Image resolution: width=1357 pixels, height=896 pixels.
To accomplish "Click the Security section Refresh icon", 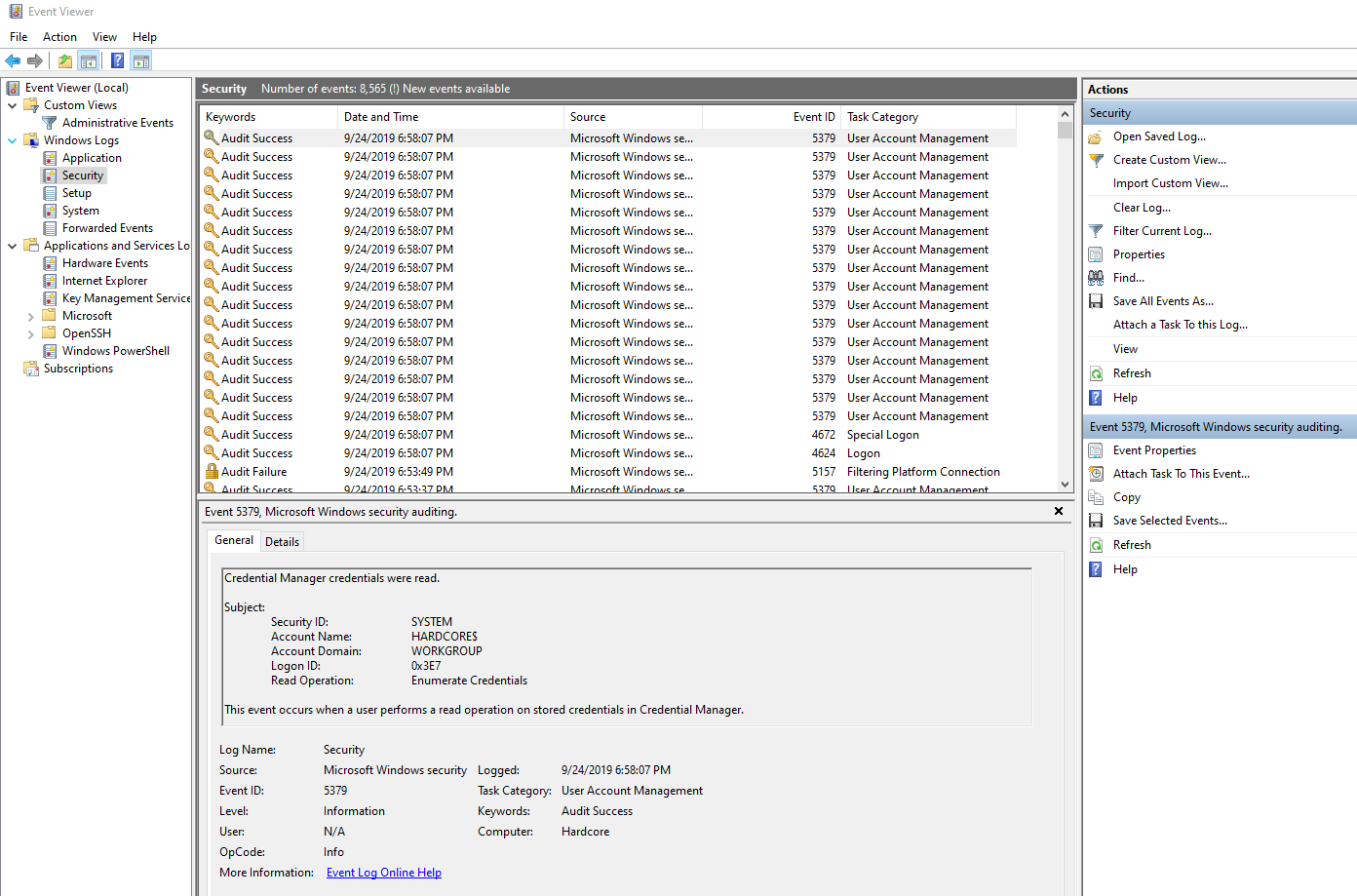I will point(1096,373).
